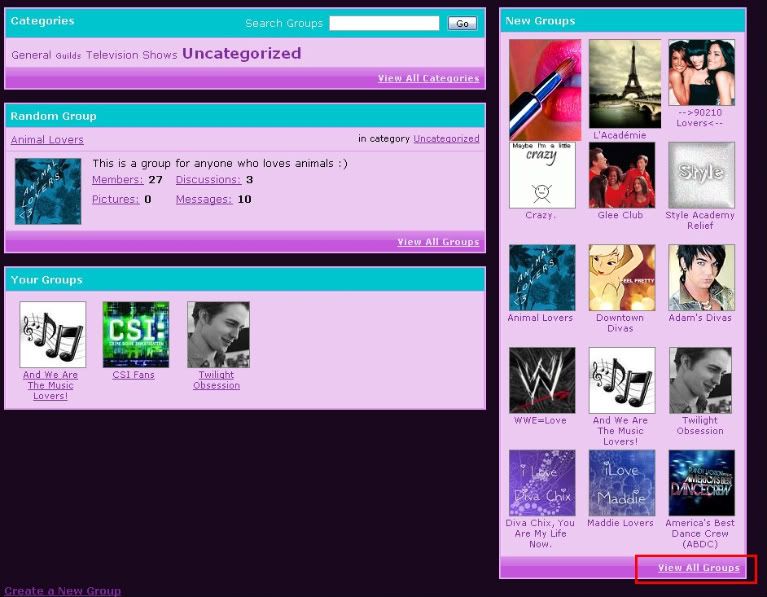The height and width of the screenshot is (597, 767).
Task: Click View All Groups in Random Group panel
Action: [x=438, y=242]
